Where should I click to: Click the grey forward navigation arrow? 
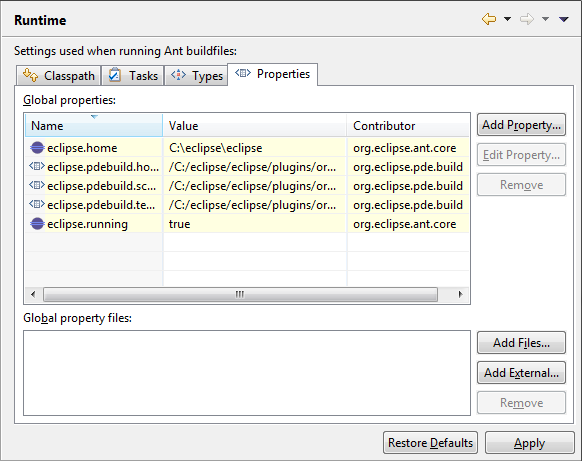tap(527, 19)
